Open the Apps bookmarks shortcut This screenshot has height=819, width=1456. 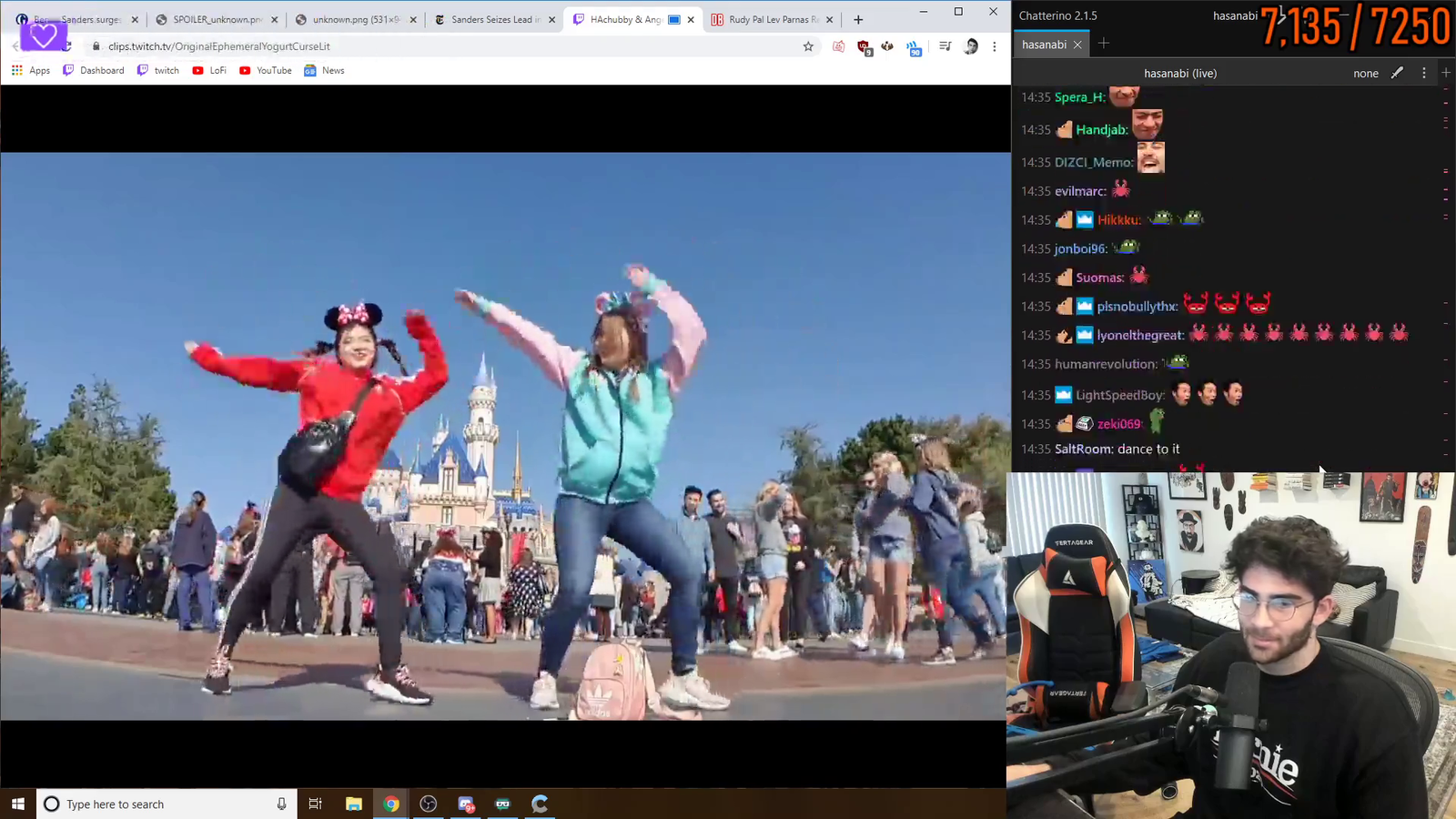(x=31, y=70)
